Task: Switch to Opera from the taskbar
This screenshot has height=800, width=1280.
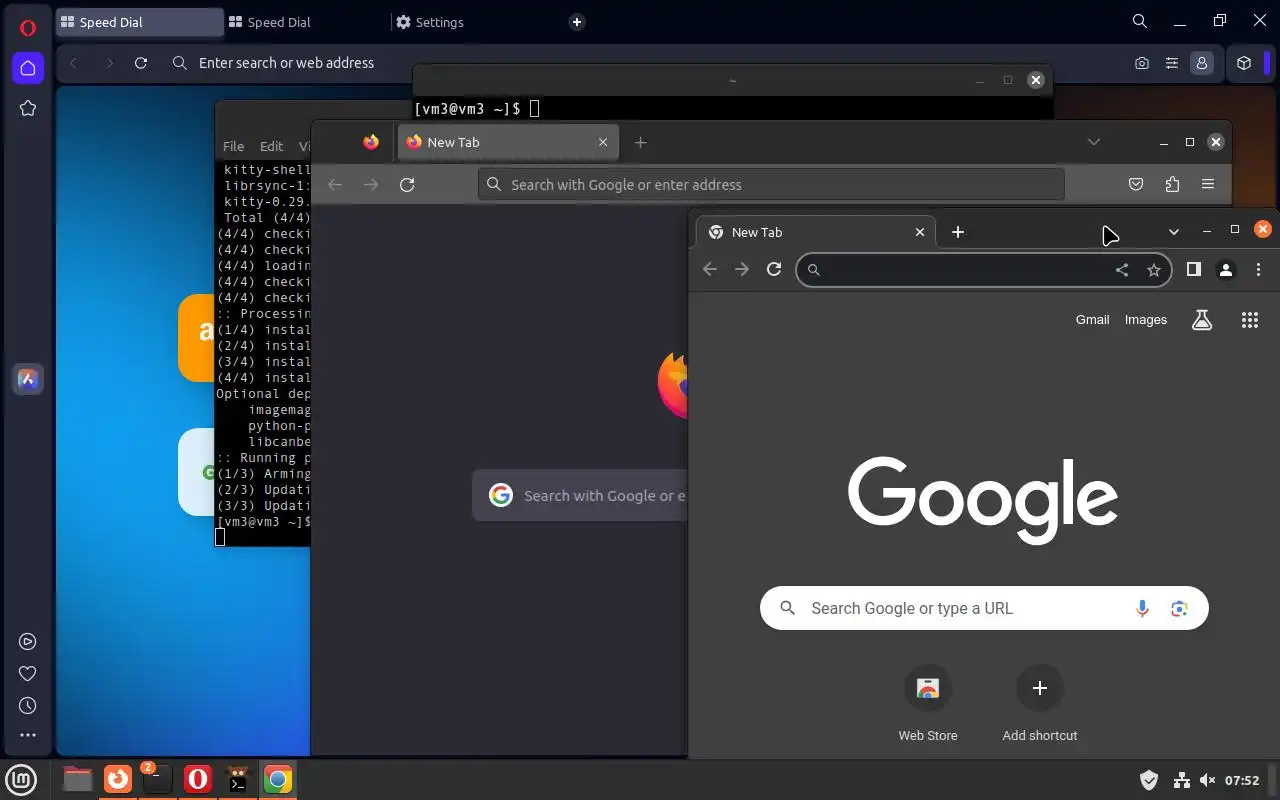Action: (x=198, y=779)
